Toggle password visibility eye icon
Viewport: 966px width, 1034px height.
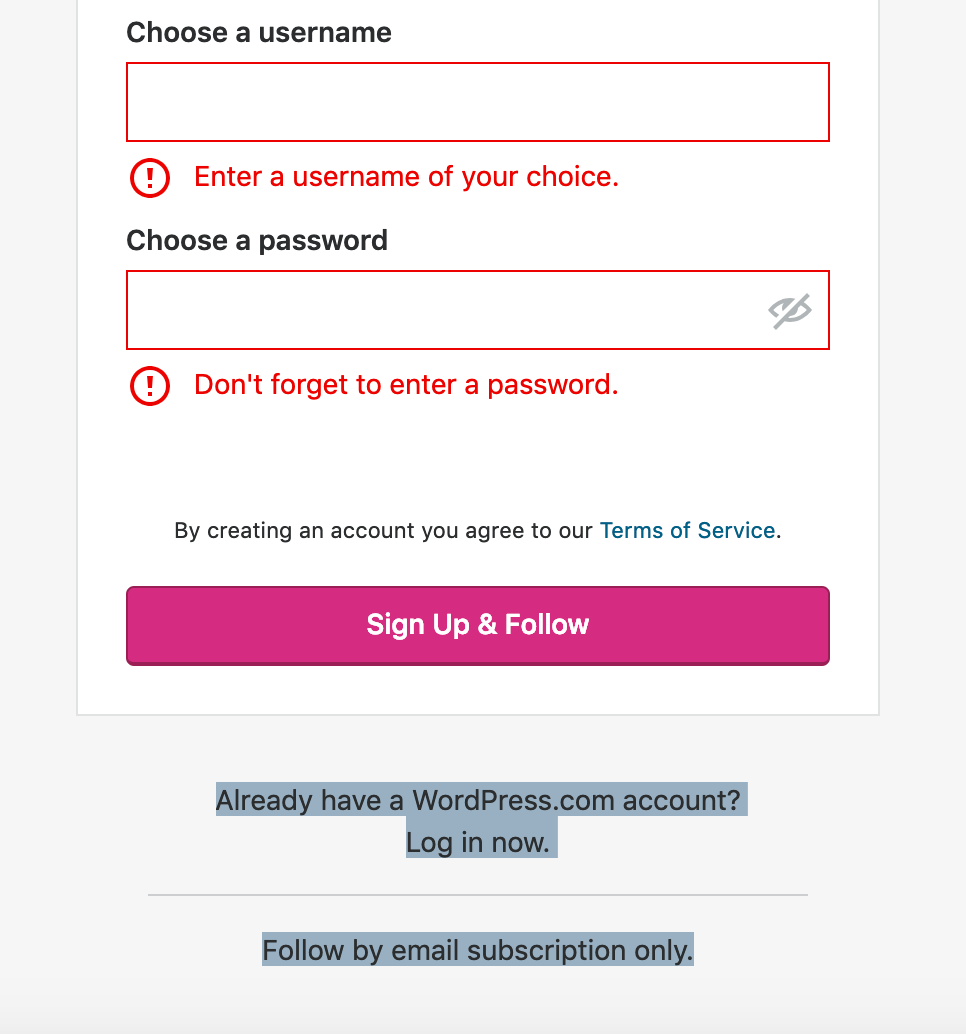pos(789,311)
